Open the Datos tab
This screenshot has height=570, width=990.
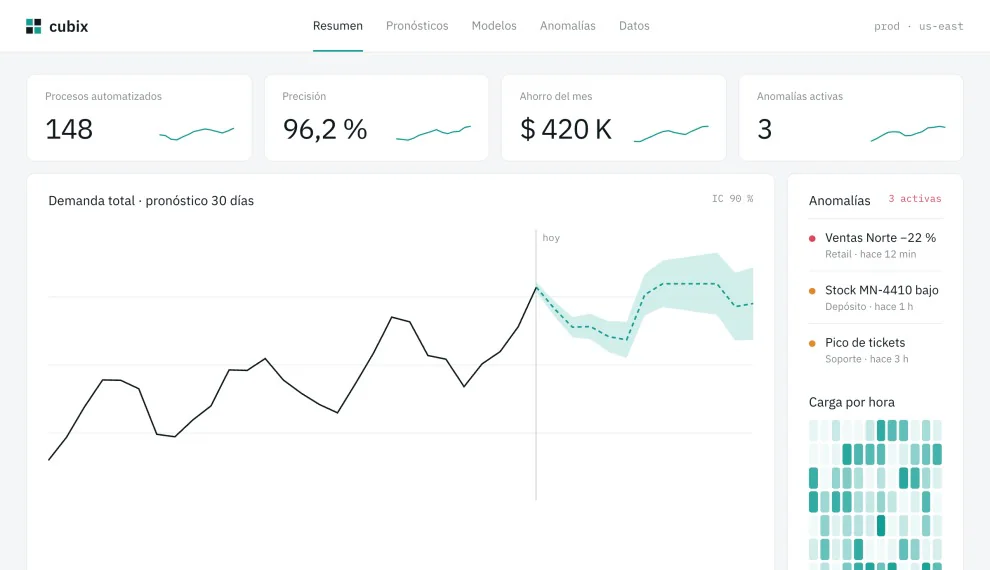pyautogui.click(x=634, y=26)
